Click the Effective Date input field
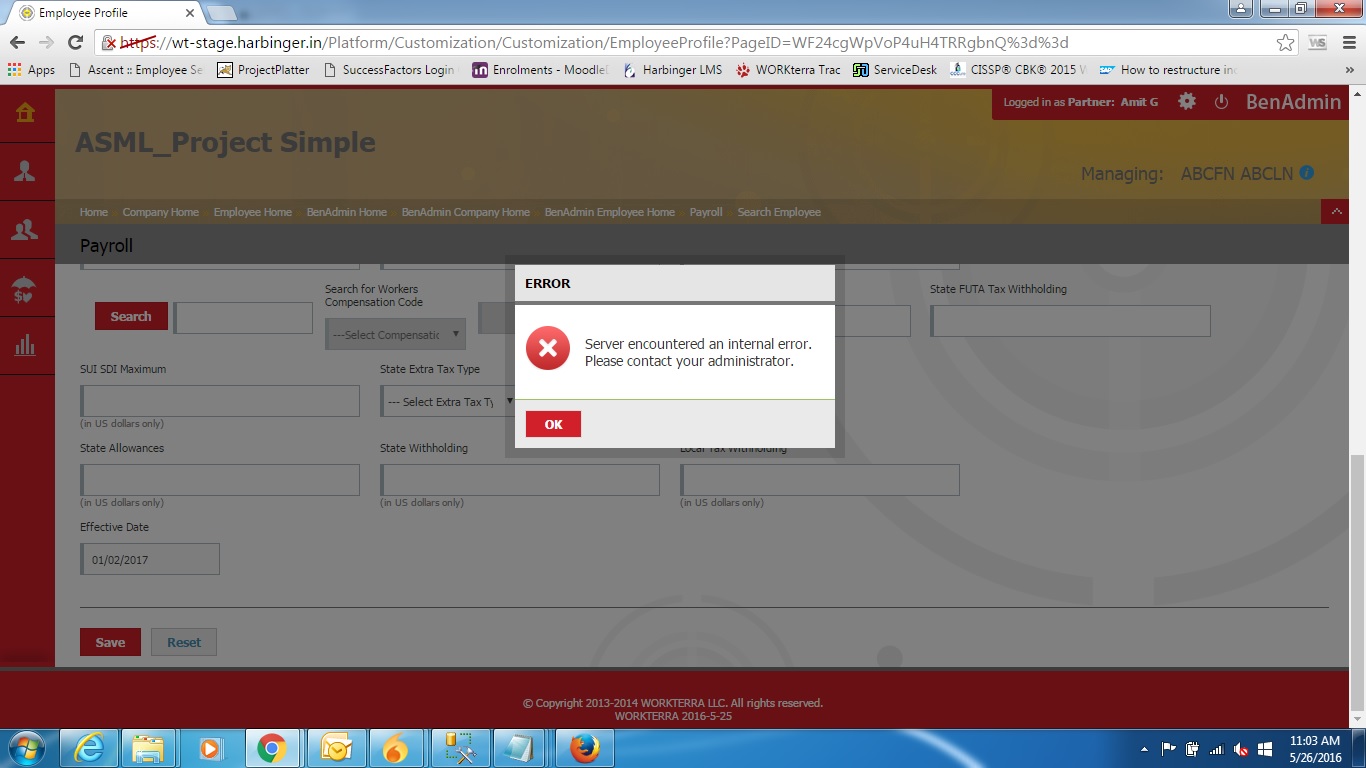The image size is (1366, 768). [x=150, y=560]
